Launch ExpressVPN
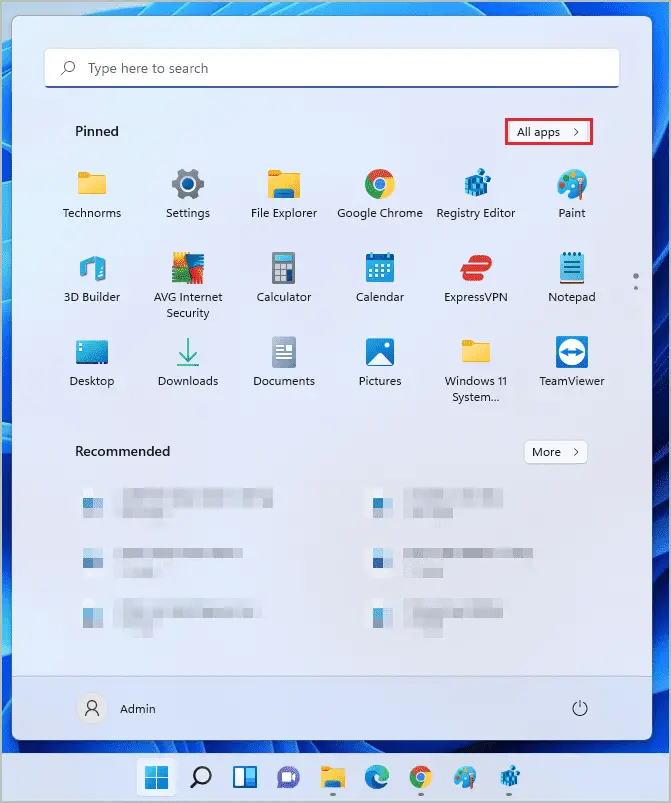This screenshot has height=803, width=671. coord(476,278)
